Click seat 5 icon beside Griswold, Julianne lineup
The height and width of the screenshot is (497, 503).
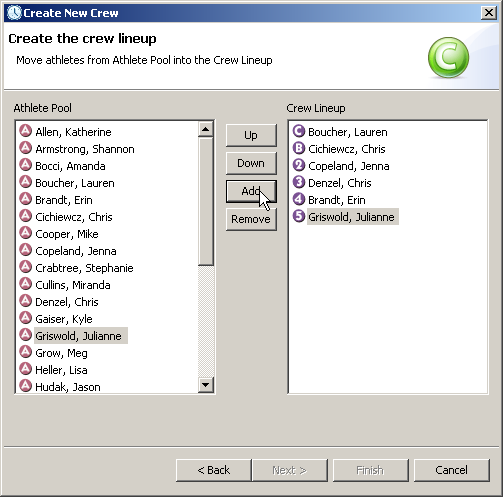[299, 216]
